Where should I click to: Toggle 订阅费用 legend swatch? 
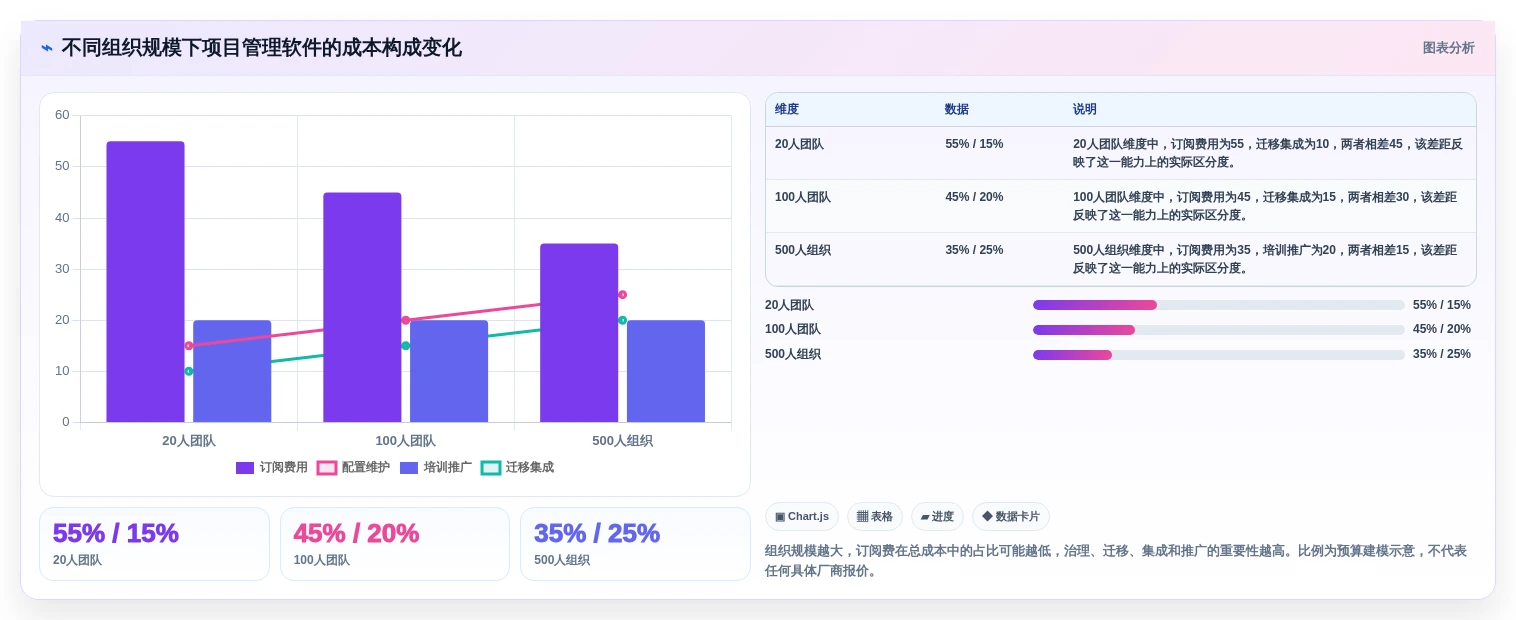(245, 468)
